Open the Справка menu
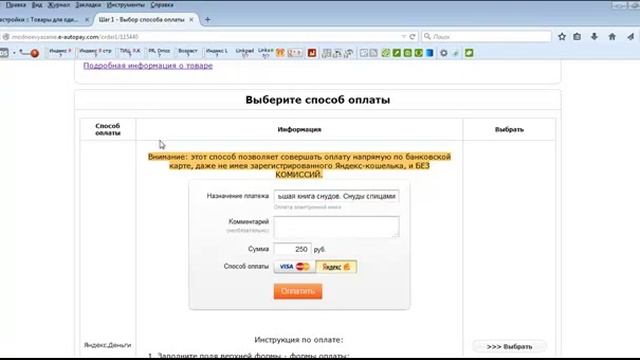Viewport: 640px width, 360px height. pos(162,5)
